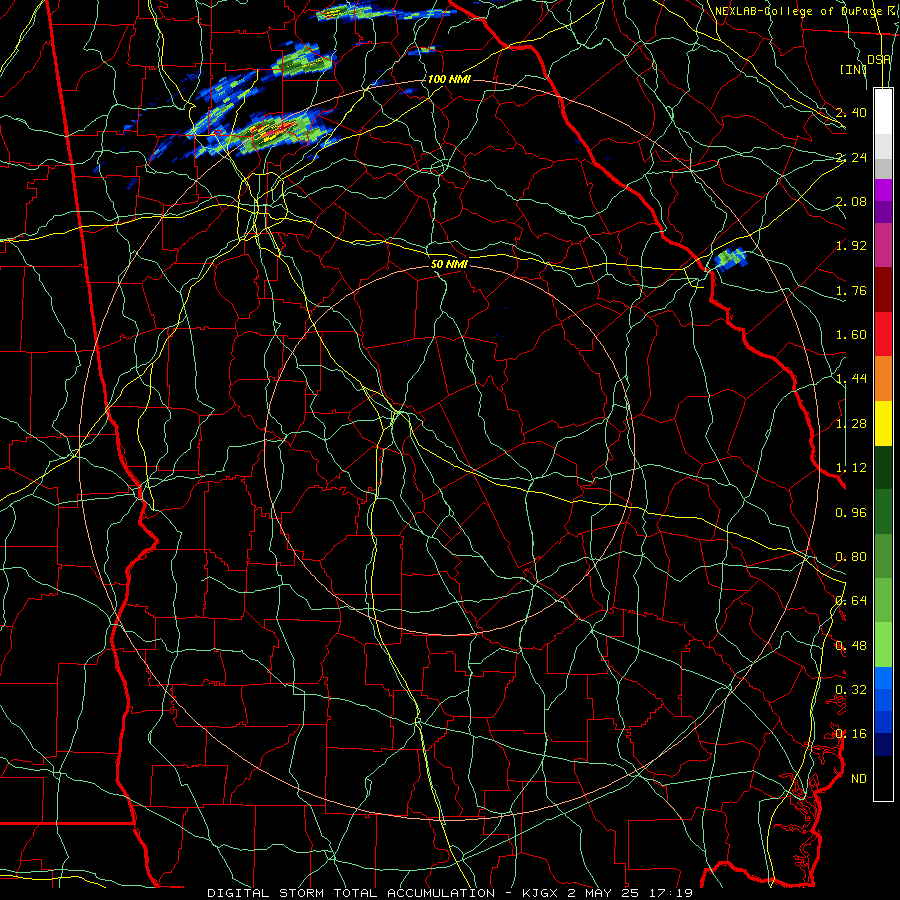Image resolution: width=900 pixels, height=900 pixels.
Task: Click the KJGX radar site identifier
Action: coord(541,893)
